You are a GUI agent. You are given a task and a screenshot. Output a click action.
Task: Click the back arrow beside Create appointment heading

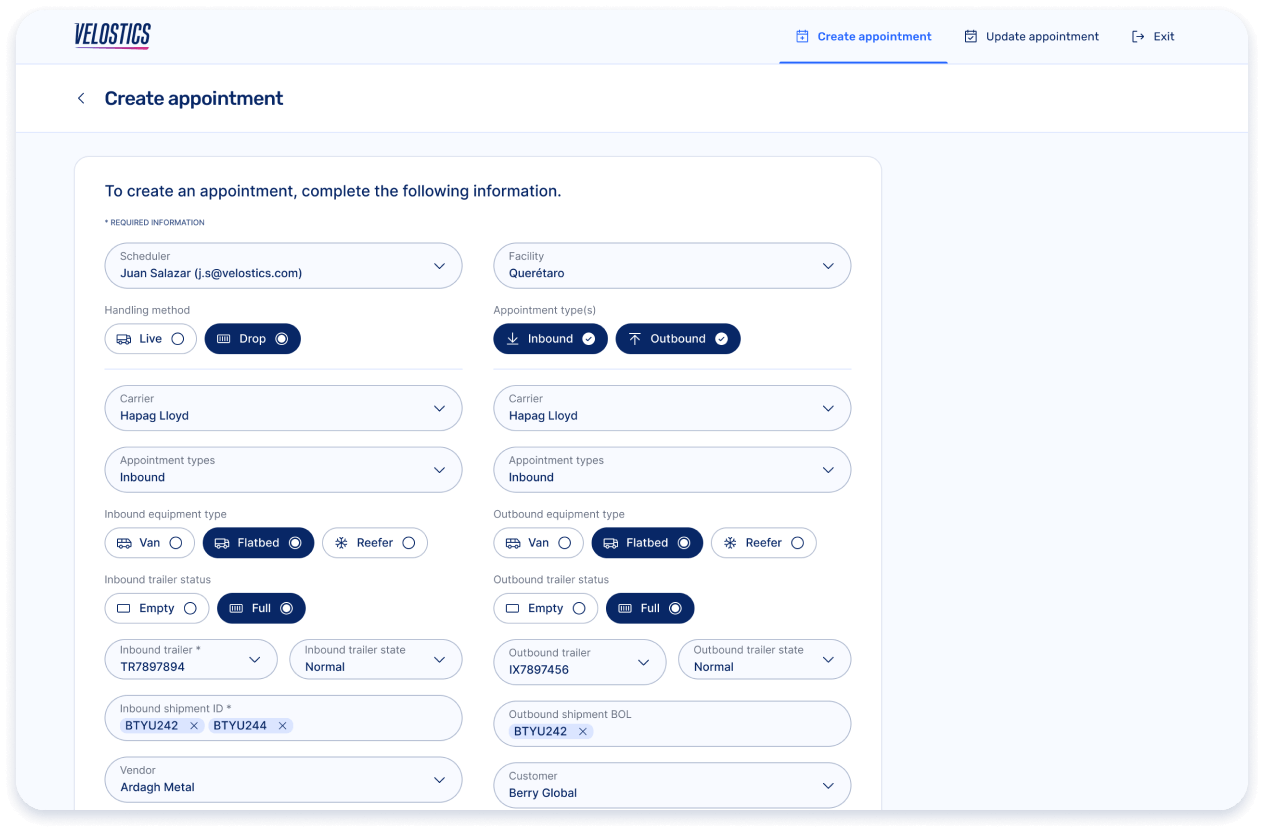80,98
